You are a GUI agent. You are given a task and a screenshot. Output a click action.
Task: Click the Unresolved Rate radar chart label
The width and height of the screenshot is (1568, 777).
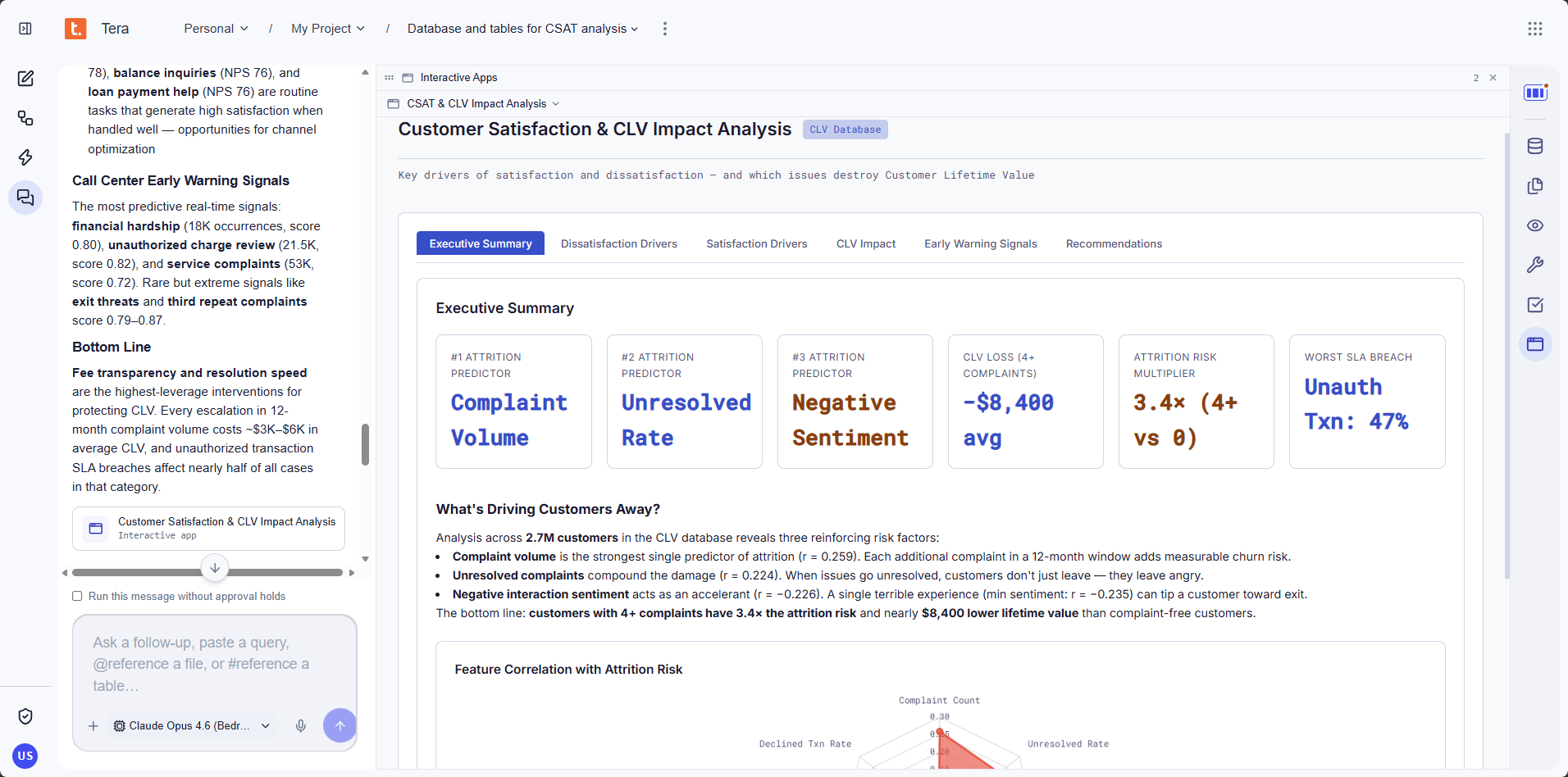pyautogui.click(x=1068, y=744)
